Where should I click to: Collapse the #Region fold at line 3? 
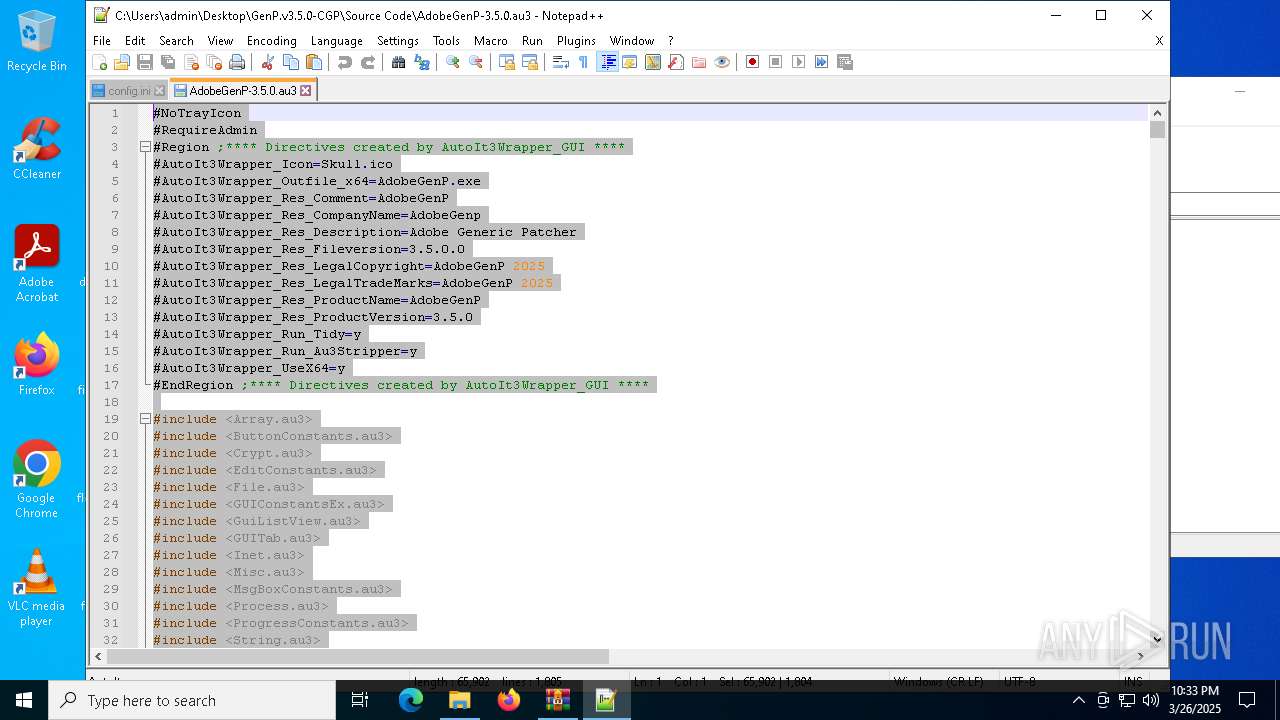pos(145,147)
